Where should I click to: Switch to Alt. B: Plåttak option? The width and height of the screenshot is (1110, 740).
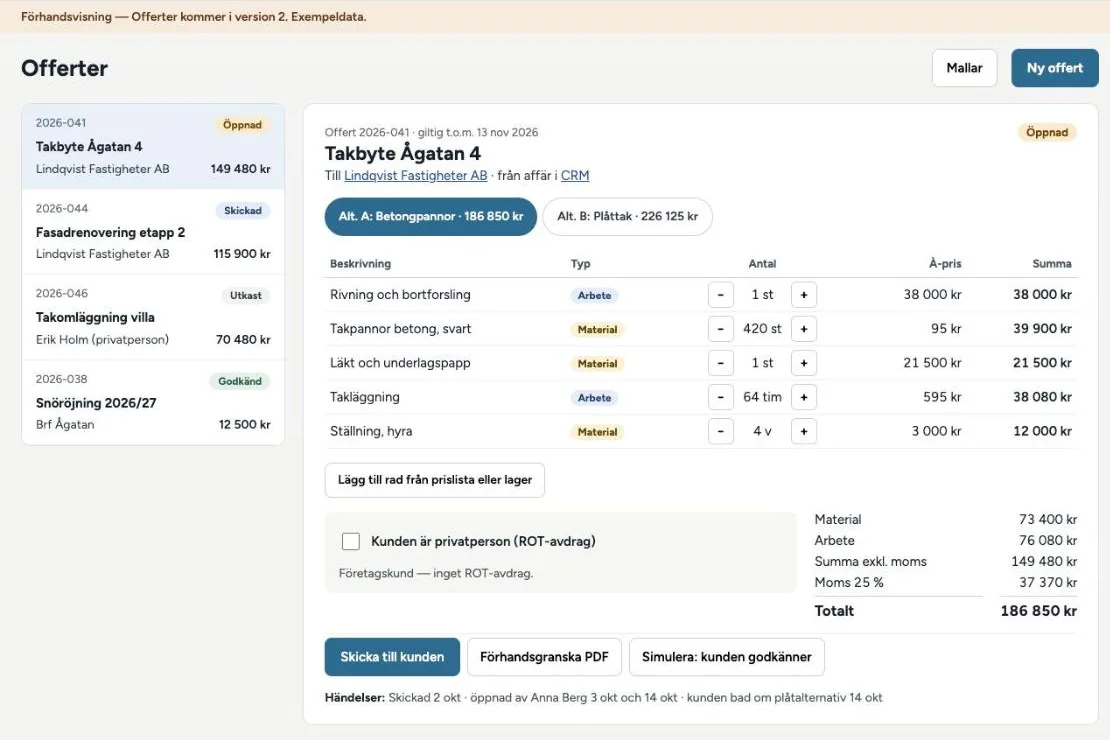point(627,217)
